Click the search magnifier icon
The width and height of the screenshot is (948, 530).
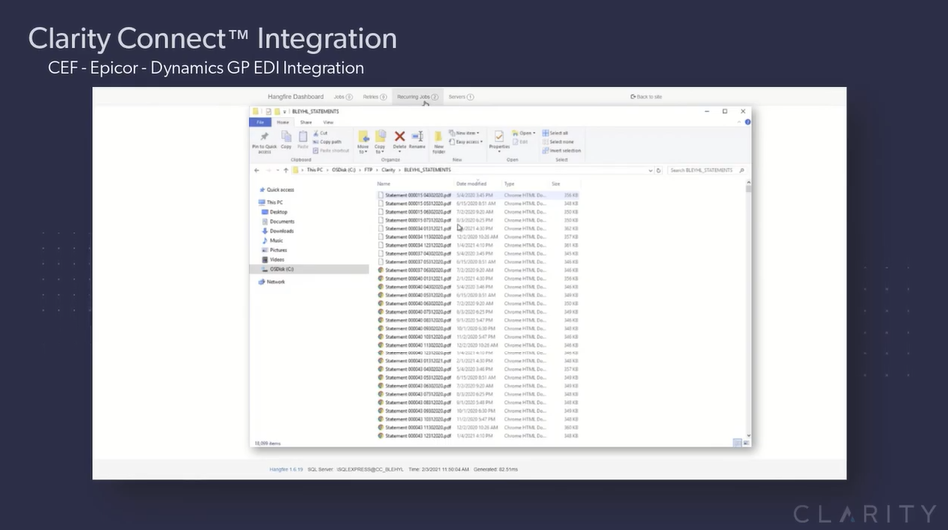tap(742, 170)
